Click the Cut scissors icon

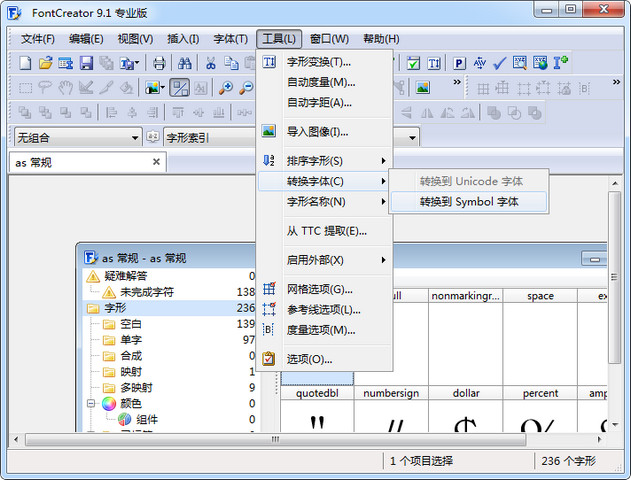click(x=210, y=63)
